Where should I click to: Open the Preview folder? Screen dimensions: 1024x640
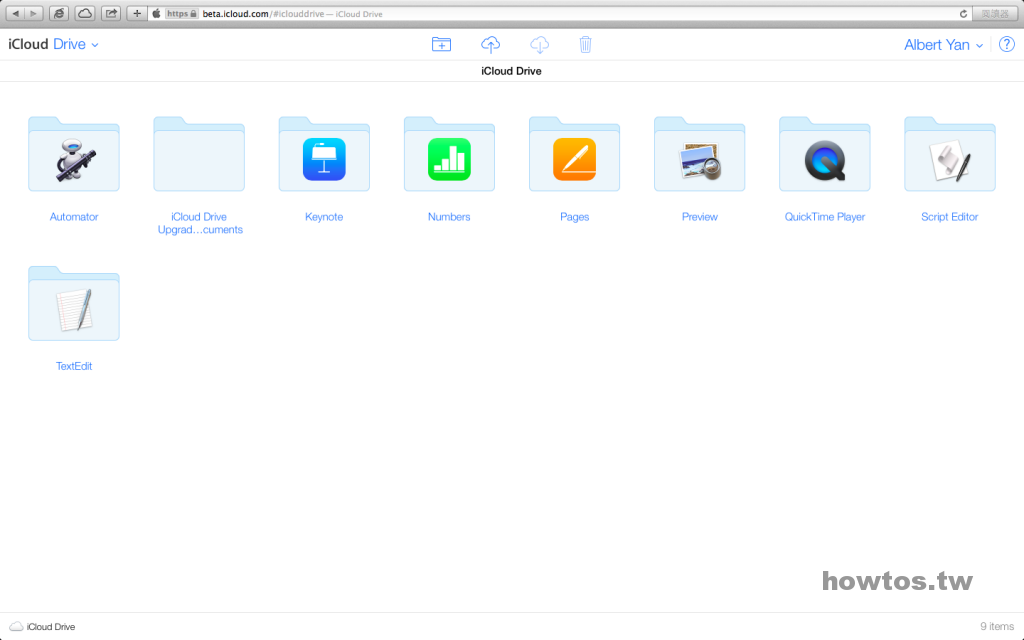click(x=699, y=154)
